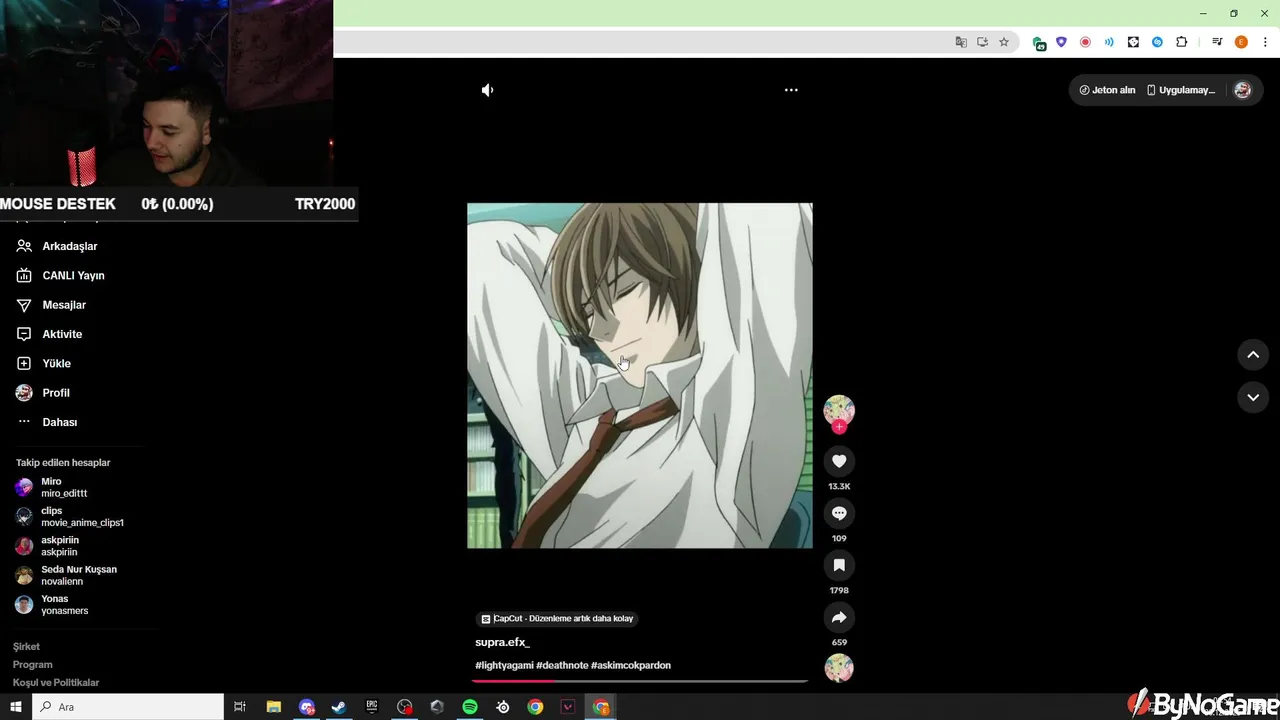Click the install app icon in address bar

pyautogui.click(x=983, y=42)
